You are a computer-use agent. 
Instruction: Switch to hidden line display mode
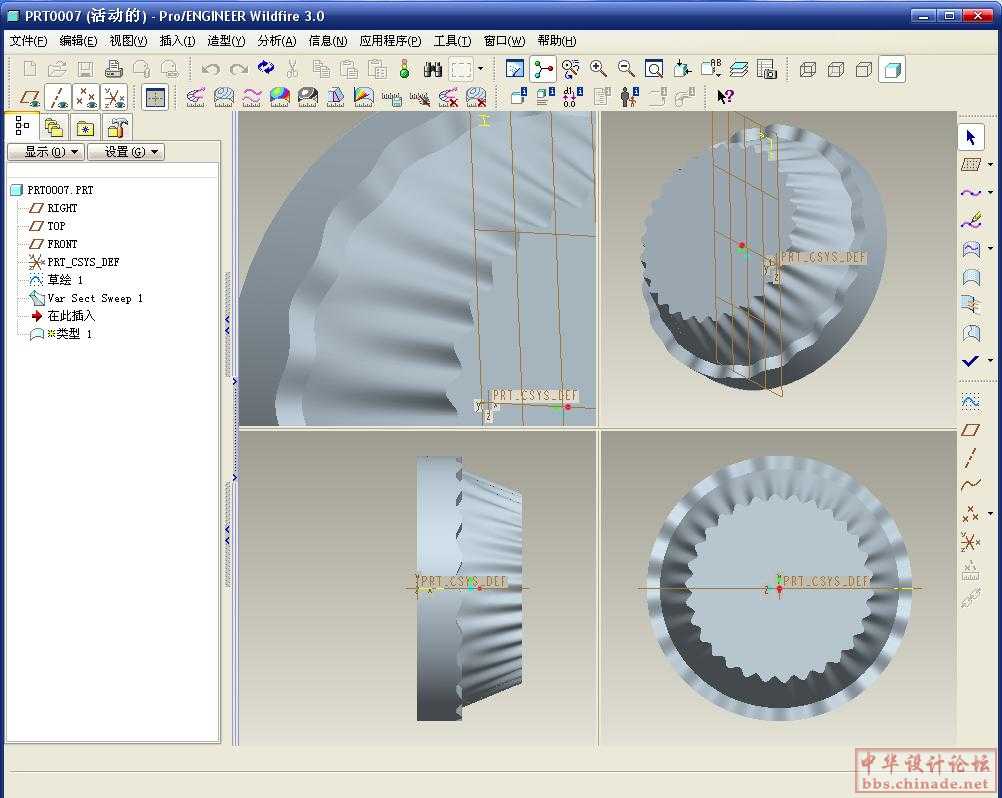point(836,69)
